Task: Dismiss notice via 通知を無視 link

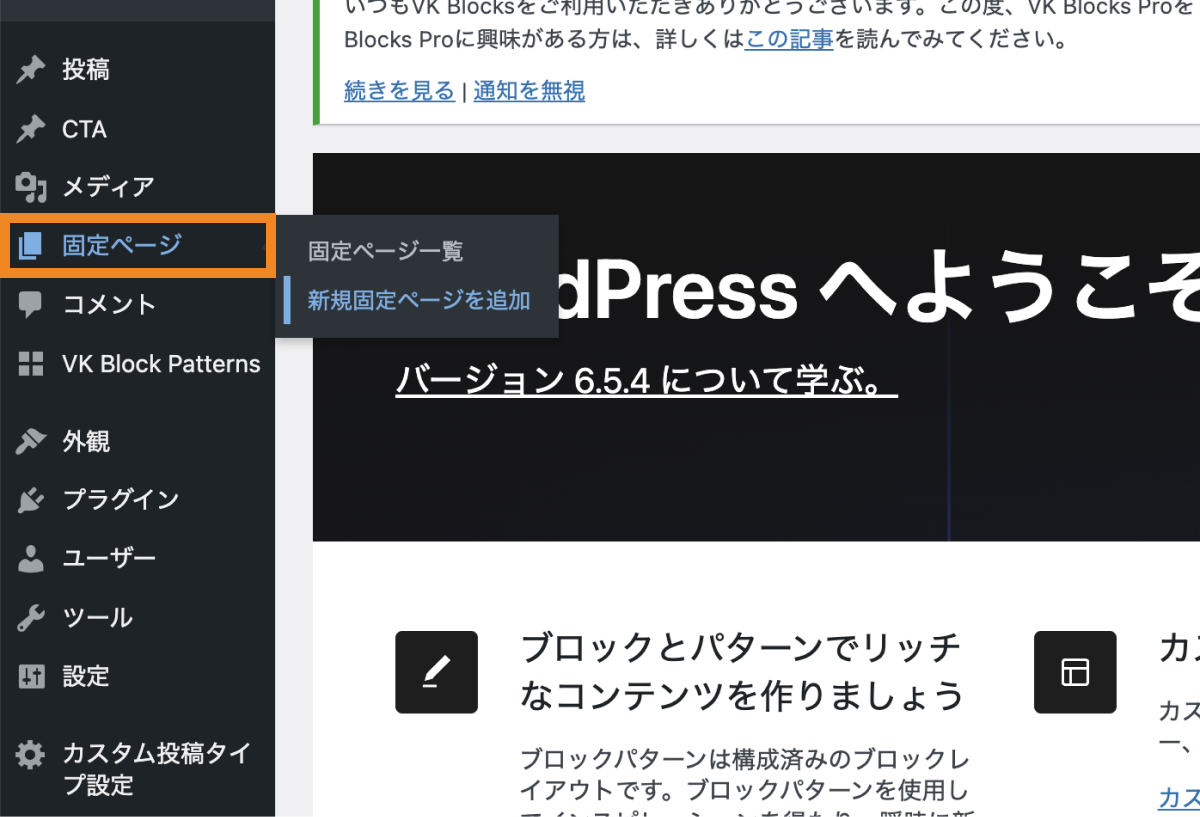Action: click(x=529, y=90)
